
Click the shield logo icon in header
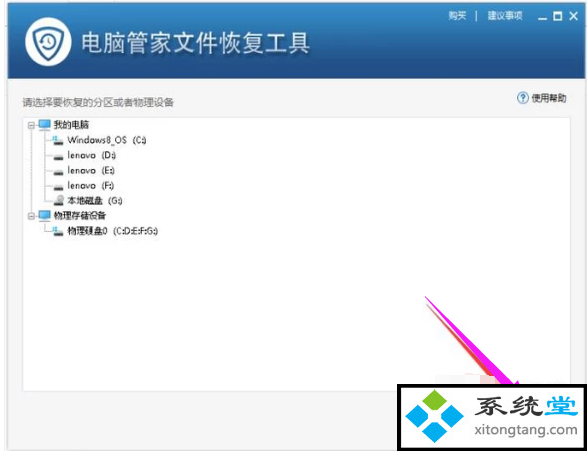click(x=48, y=42)
